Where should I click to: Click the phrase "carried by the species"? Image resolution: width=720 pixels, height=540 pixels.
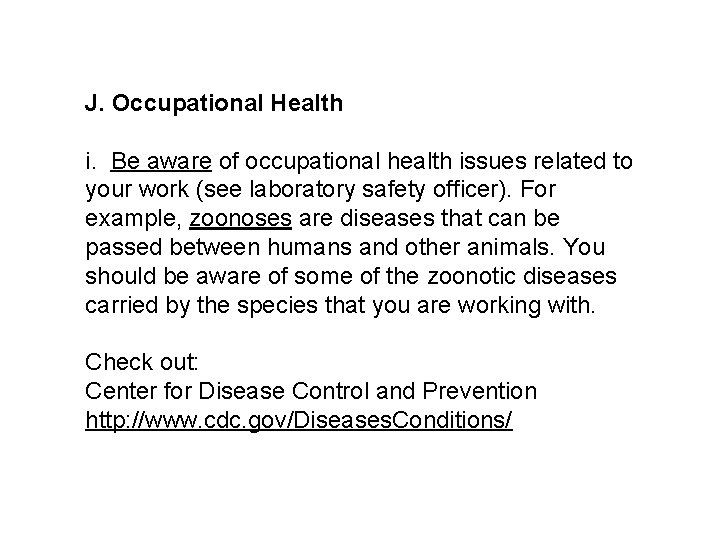(202, 305)
